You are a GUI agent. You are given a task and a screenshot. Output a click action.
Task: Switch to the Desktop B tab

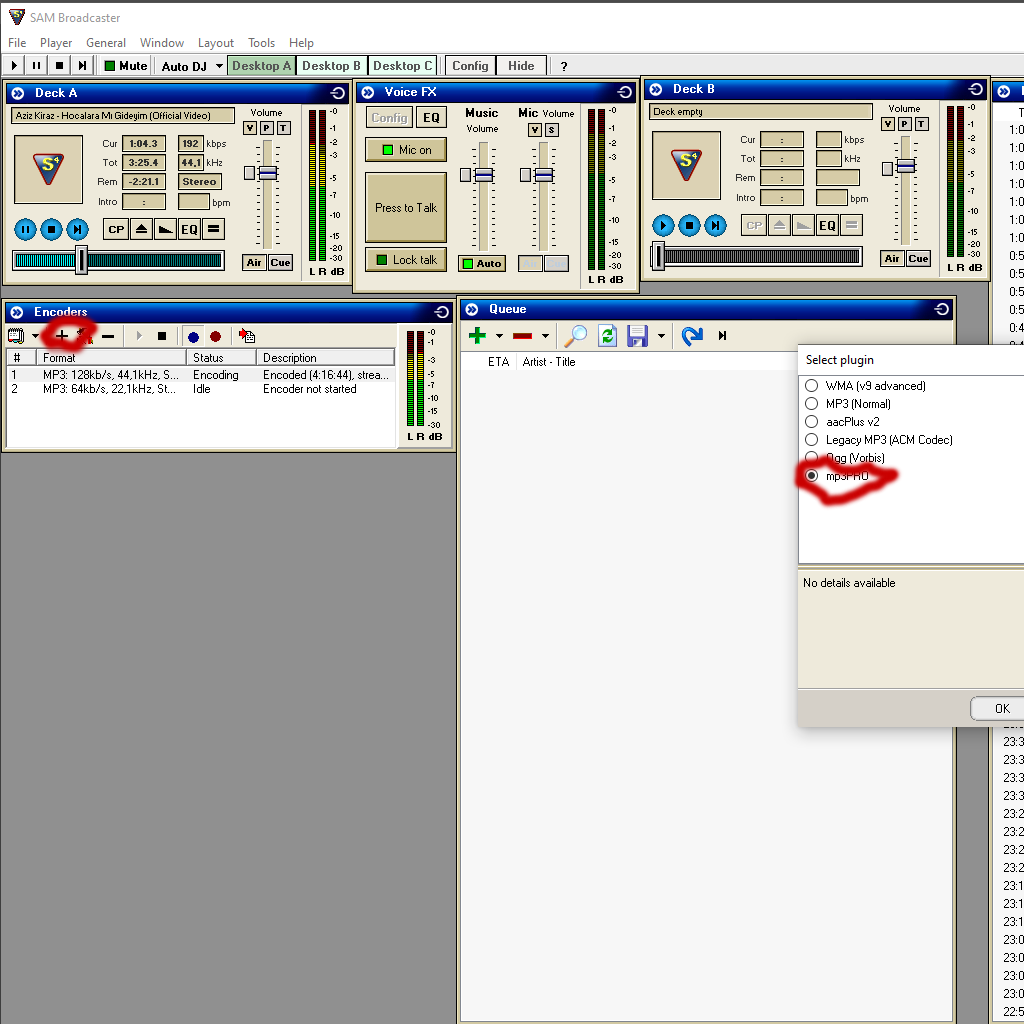coord(331,65)
